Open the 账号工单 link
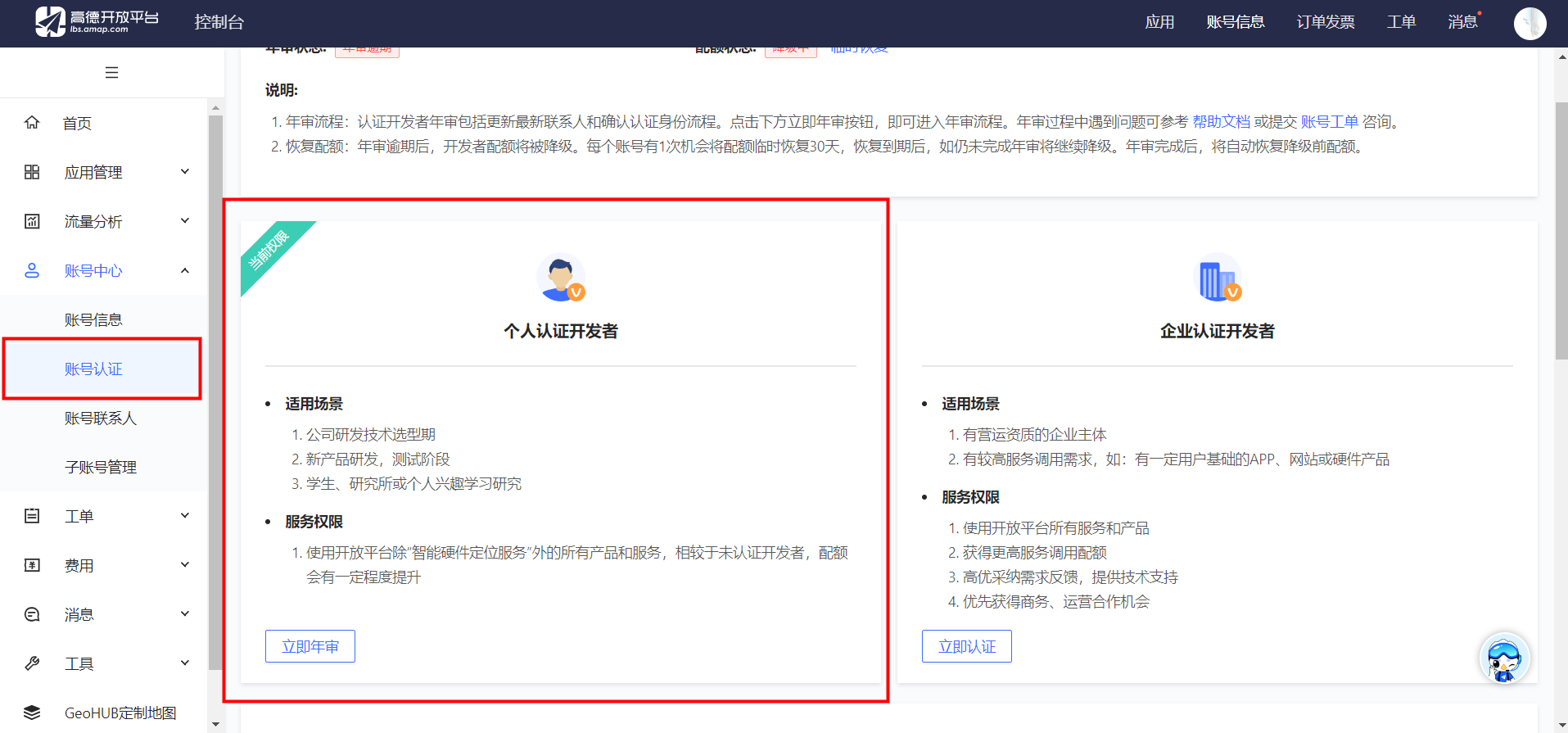The image size is (1568, 733). (x=1330, y=121)
